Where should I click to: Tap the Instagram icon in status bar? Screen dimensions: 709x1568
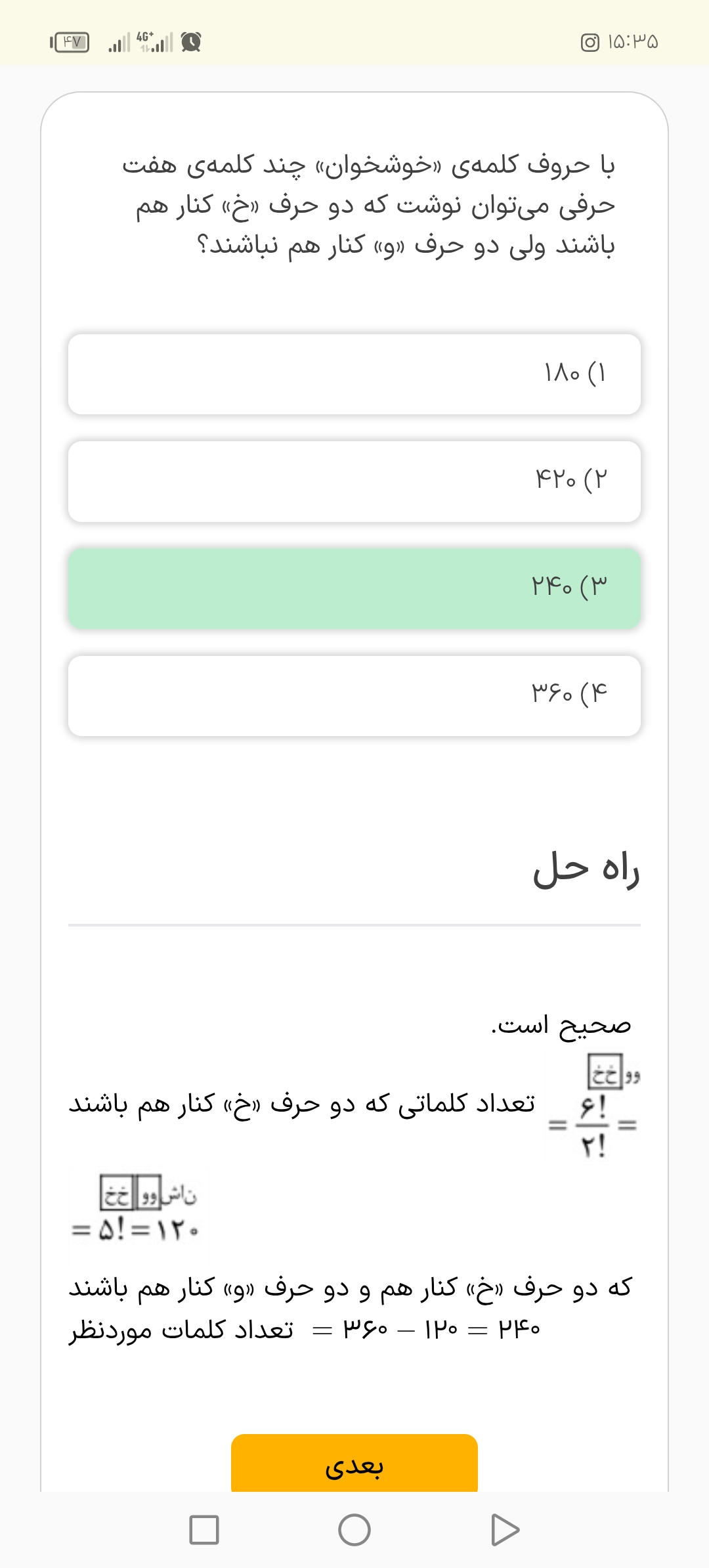pyautogui.click(x=590, y=43)
